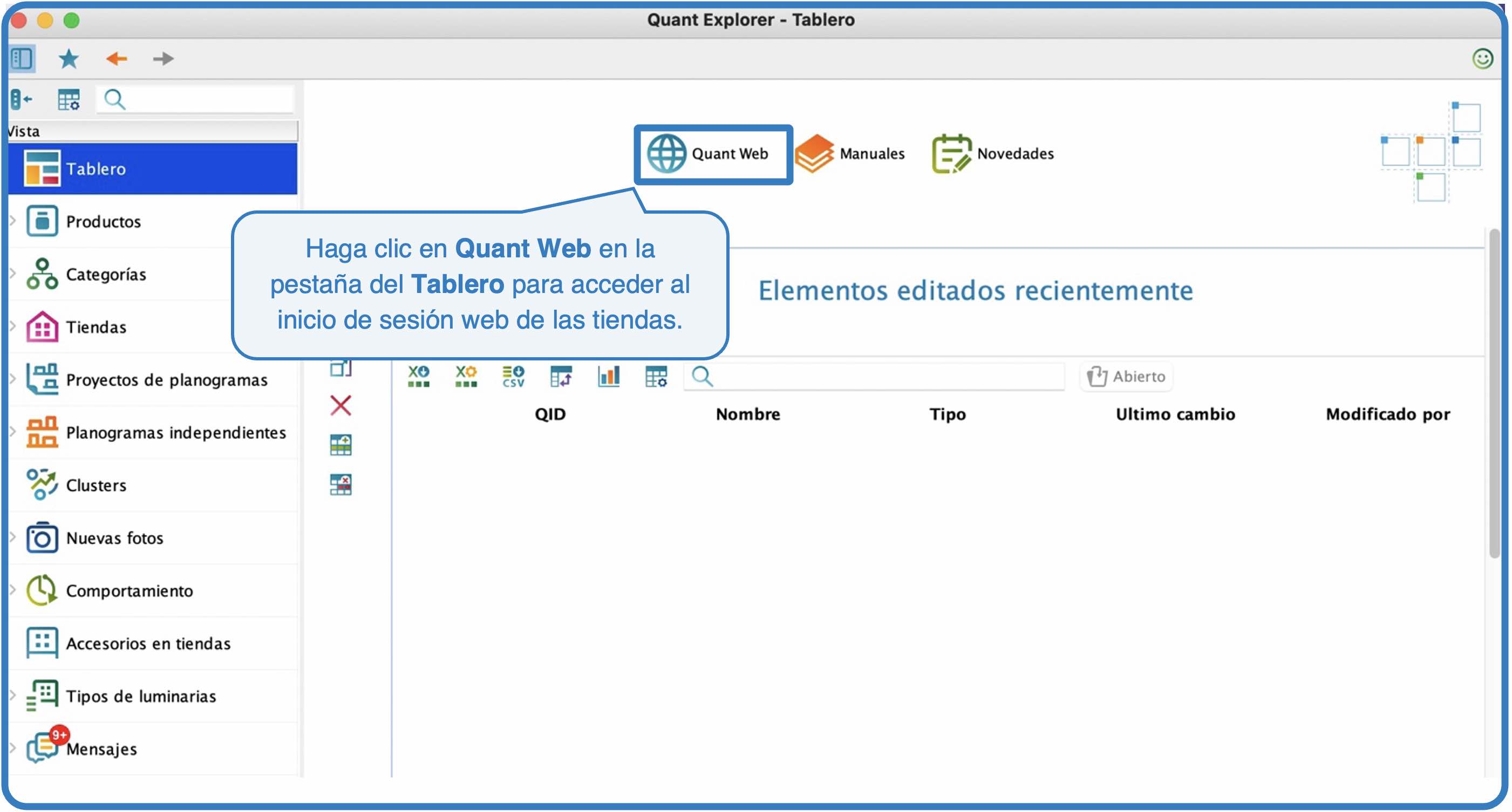
Task: Click the green smiley feedback icon
Action: 1483,59
